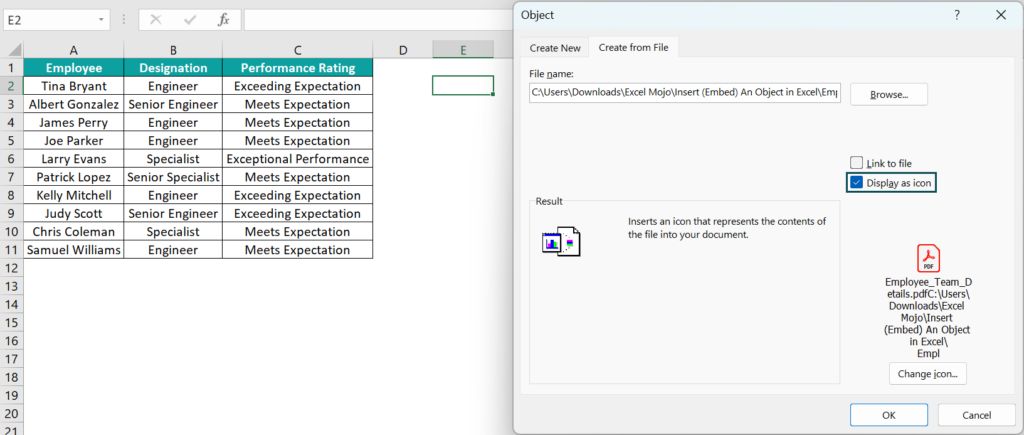
Task: Click the Cancel button in Object dialog
Action: coord(977,415)
